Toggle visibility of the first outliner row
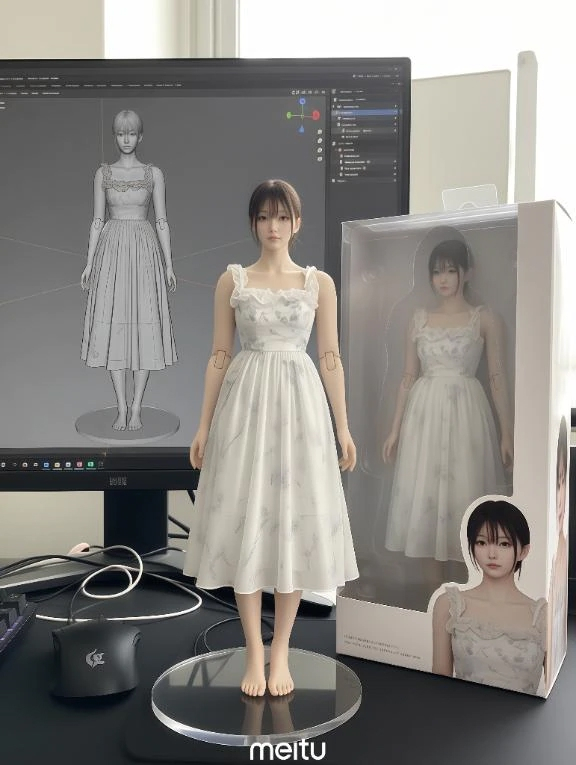This screenshot has height=765, width=576. 396,106
